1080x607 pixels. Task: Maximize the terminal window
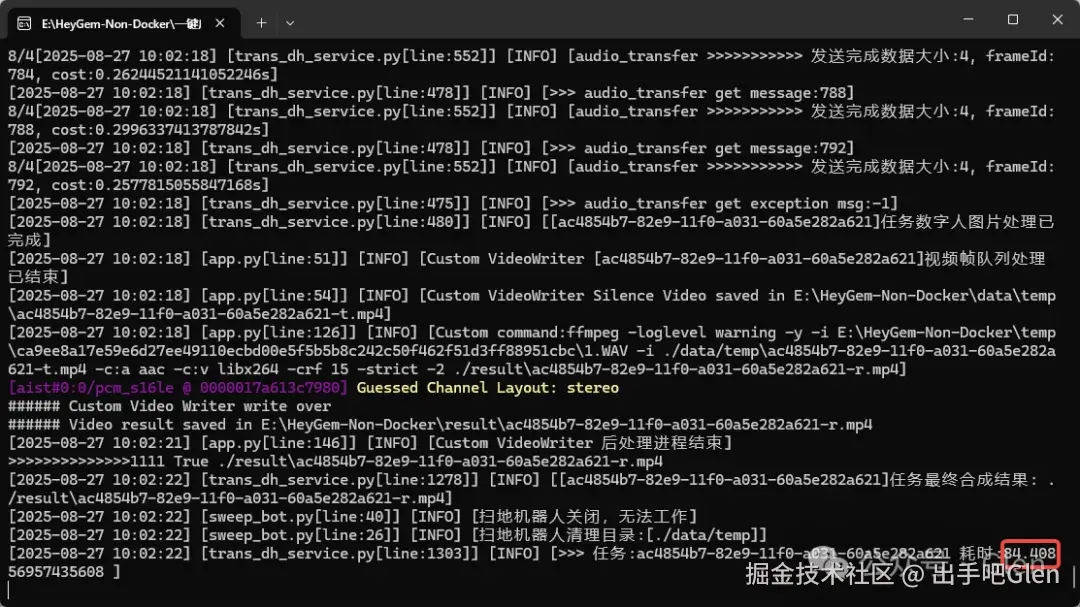coord(1012,19)
